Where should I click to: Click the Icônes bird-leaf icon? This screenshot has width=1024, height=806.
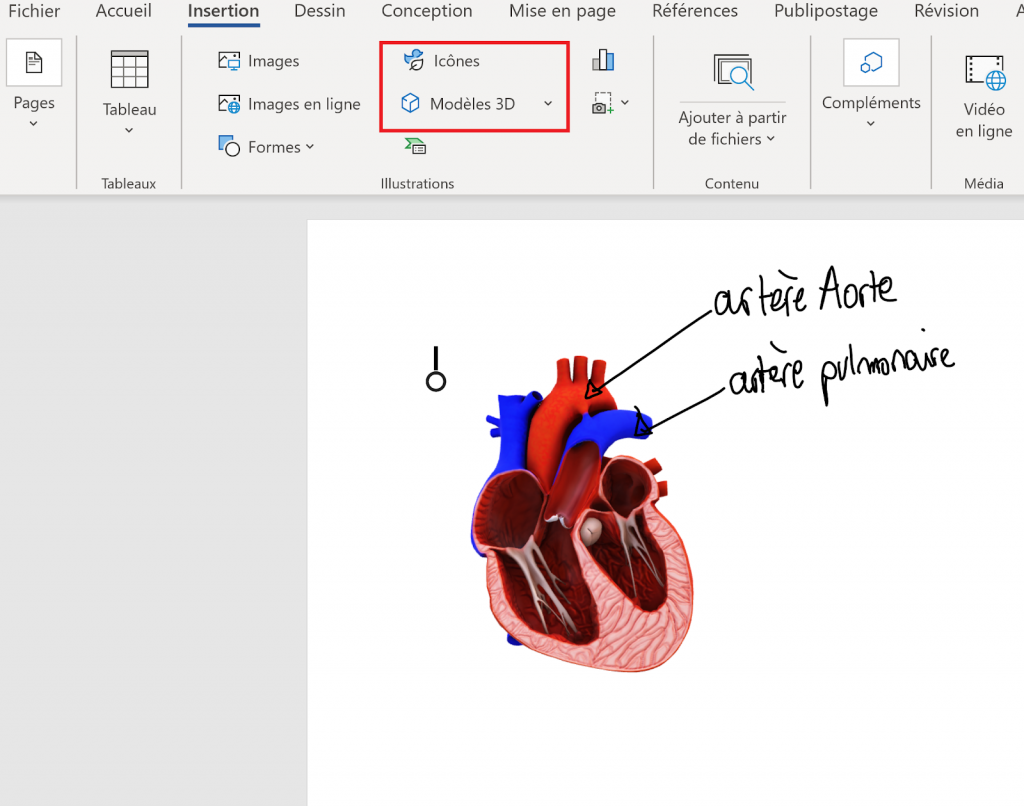pyautogui.click(x=414, y=60)
